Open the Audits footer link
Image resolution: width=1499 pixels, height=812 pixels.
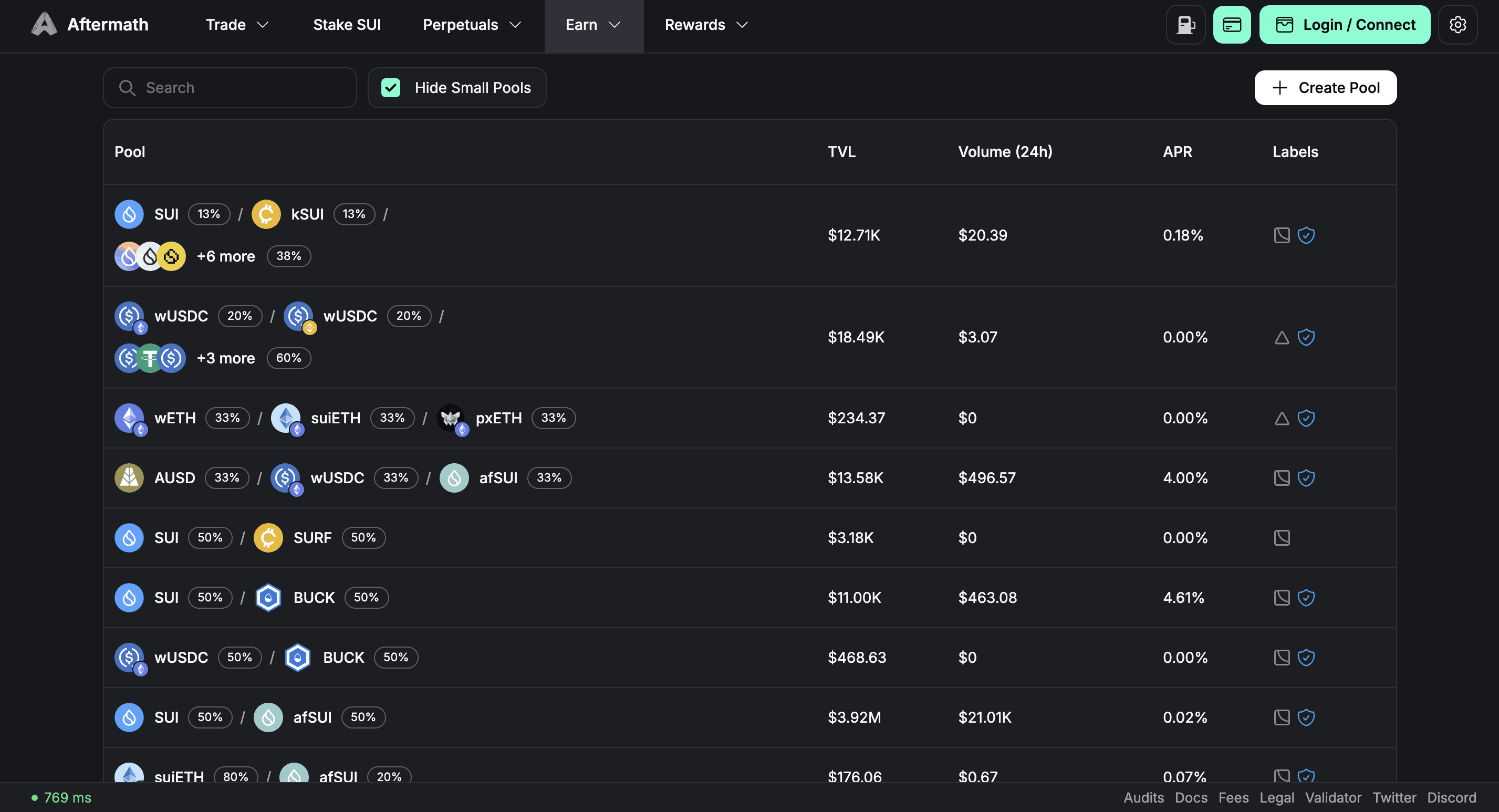point(1143,797)
